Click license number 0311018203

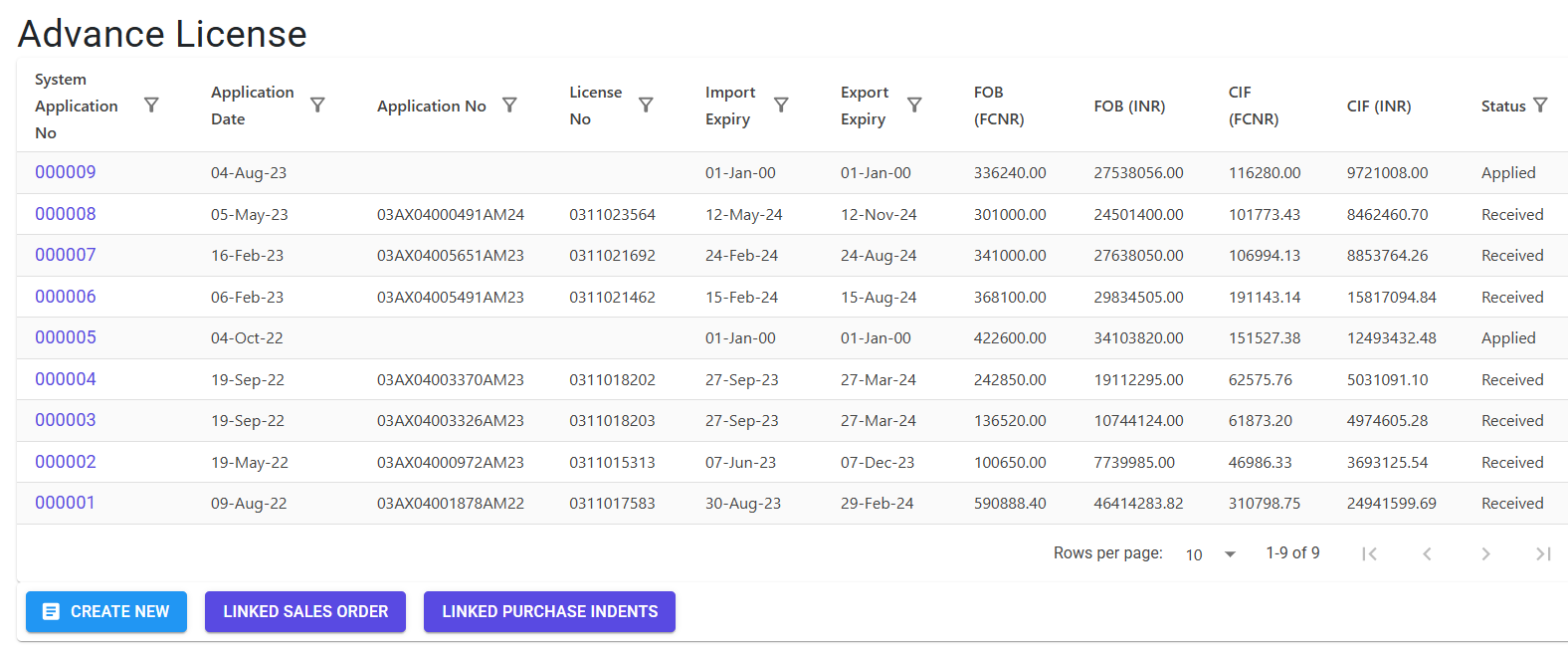(612, 420)
